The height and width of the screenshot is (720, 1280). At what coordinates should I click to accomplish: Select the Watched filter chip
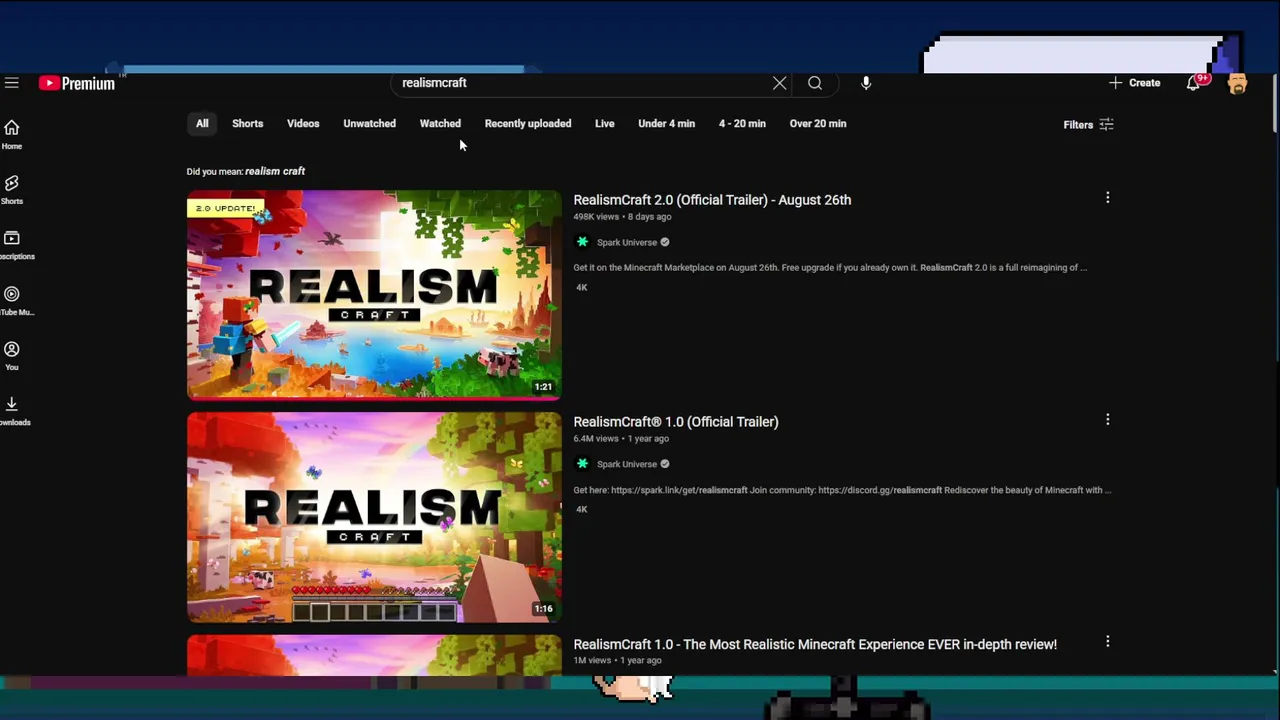[440, 124]
